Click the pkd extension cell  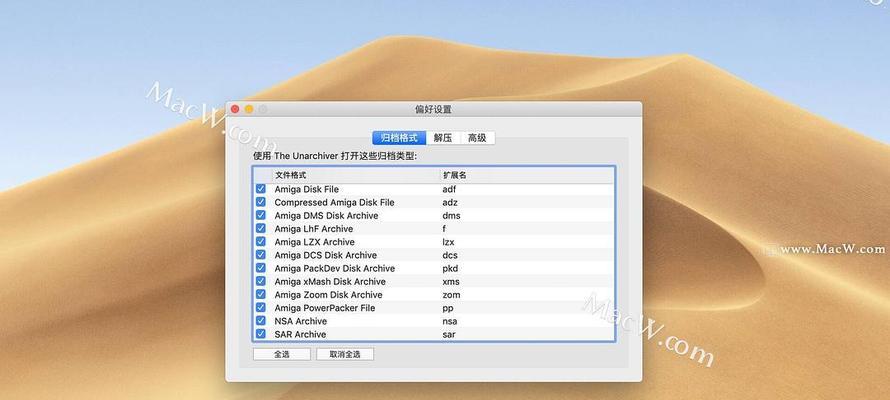(x=450, y=268)
